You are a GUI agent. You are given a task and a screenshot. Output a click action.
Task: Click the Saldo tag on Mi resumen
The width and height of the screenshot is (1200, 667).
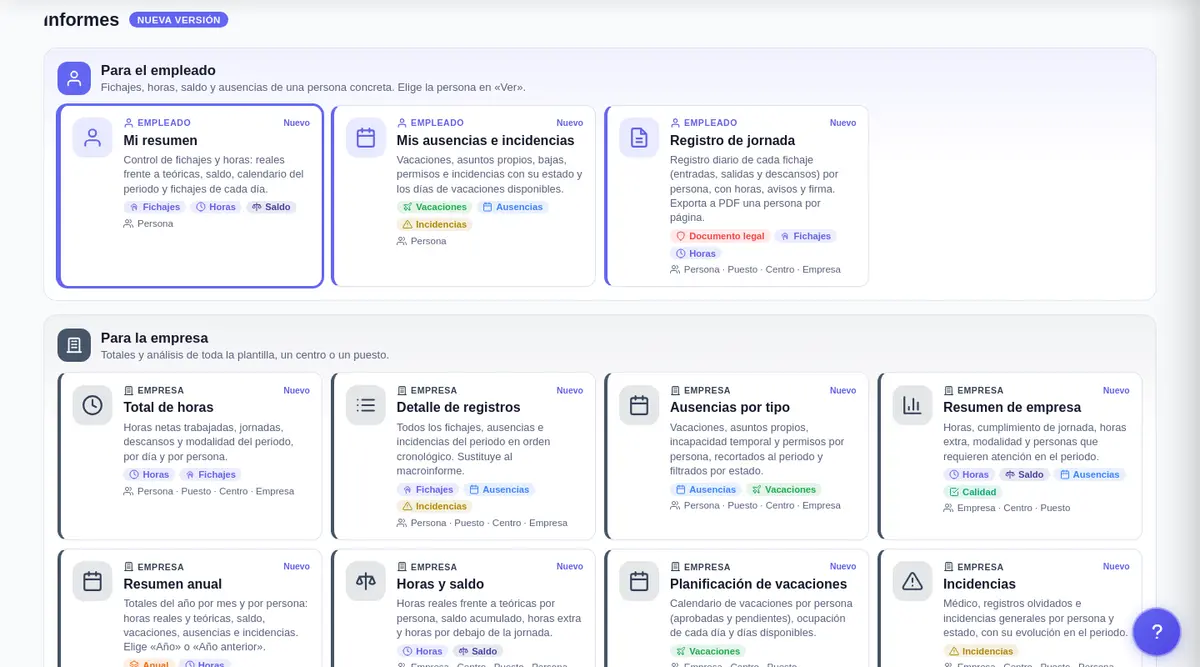pos(271,207)
